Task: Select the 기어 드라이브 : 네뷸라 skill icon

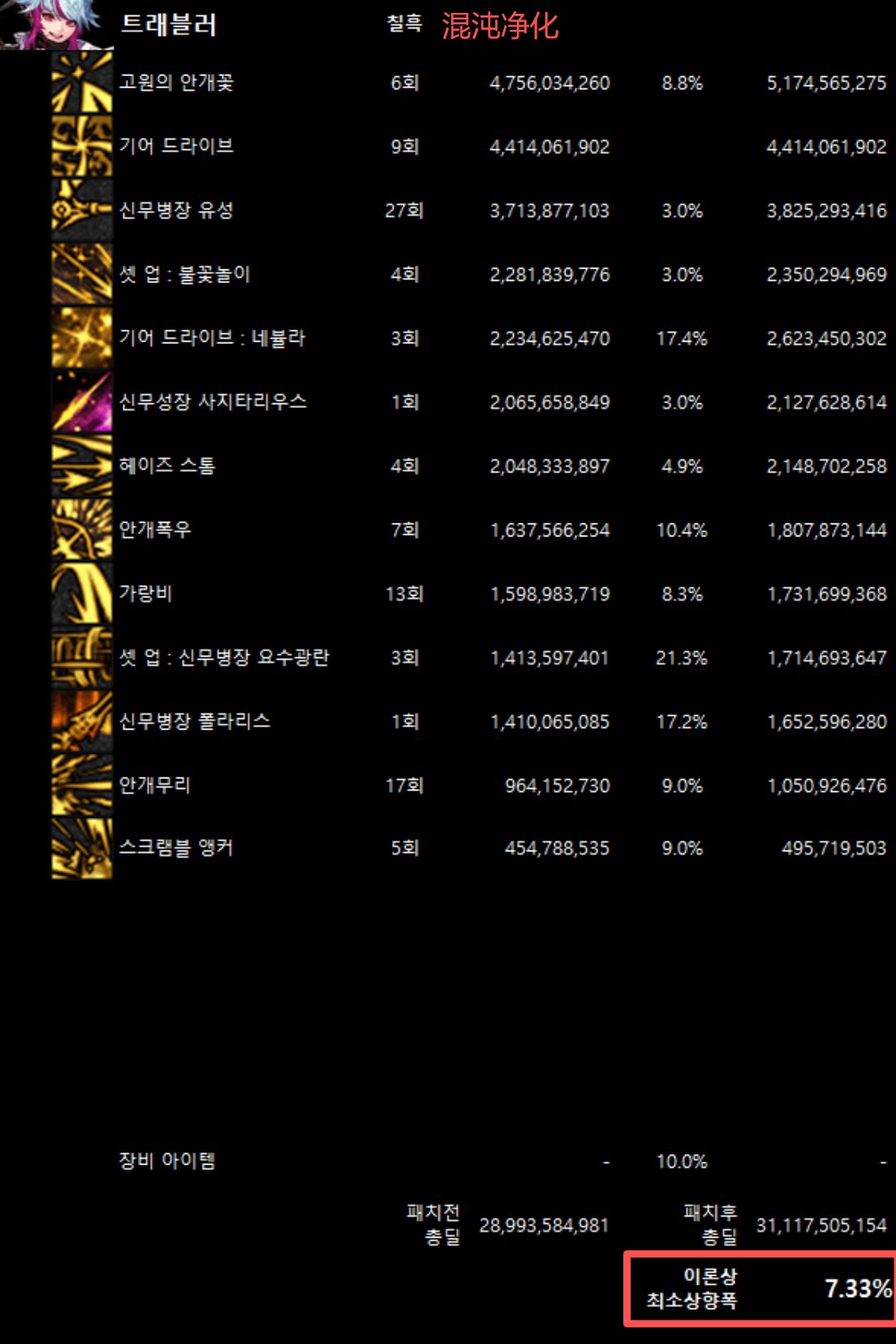Action: pyautogui.click(x=82, y=338)
